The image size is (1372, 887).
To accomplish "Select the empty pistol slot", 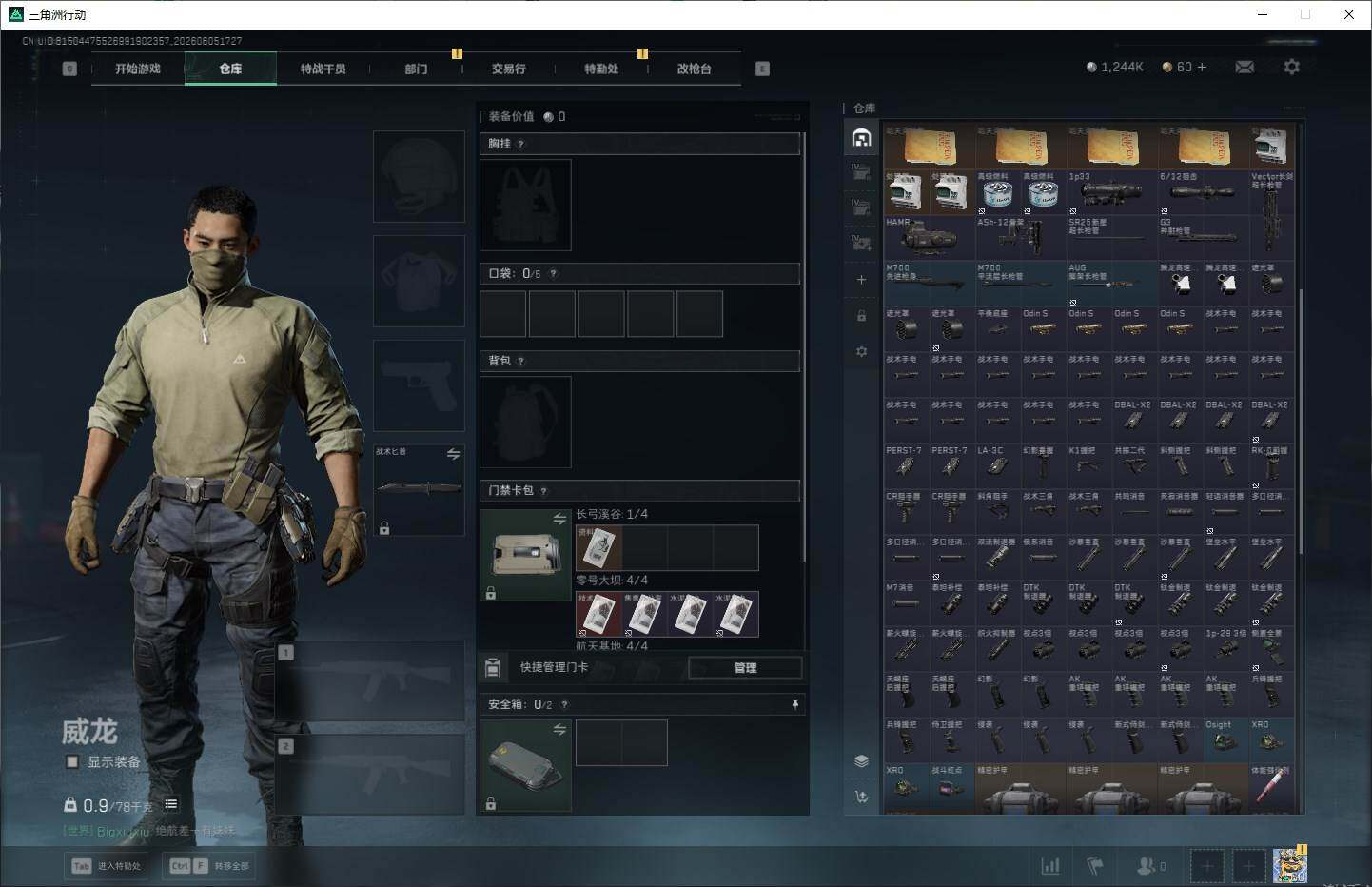I will (x=419, y=385).
